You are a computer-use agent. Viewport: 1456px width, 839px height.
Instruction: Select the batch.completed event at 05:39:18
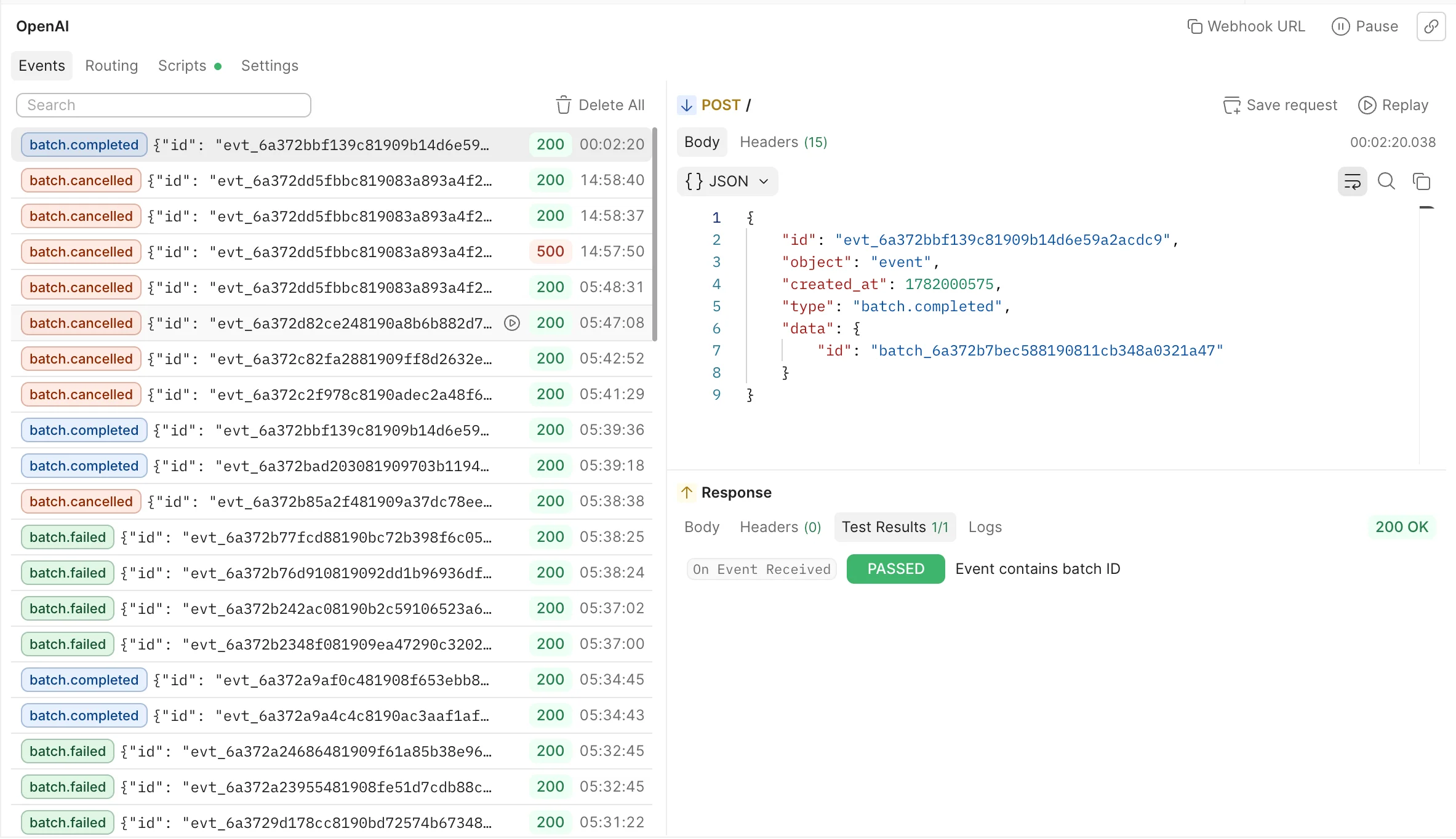[x=332, y=466]
